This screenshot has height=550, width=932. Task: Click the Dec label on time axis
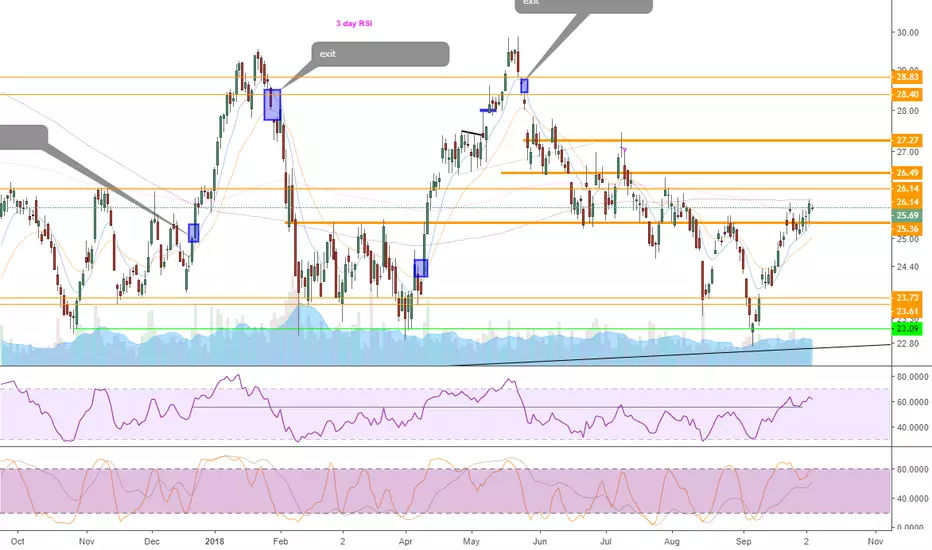click(x=152, y=542)
